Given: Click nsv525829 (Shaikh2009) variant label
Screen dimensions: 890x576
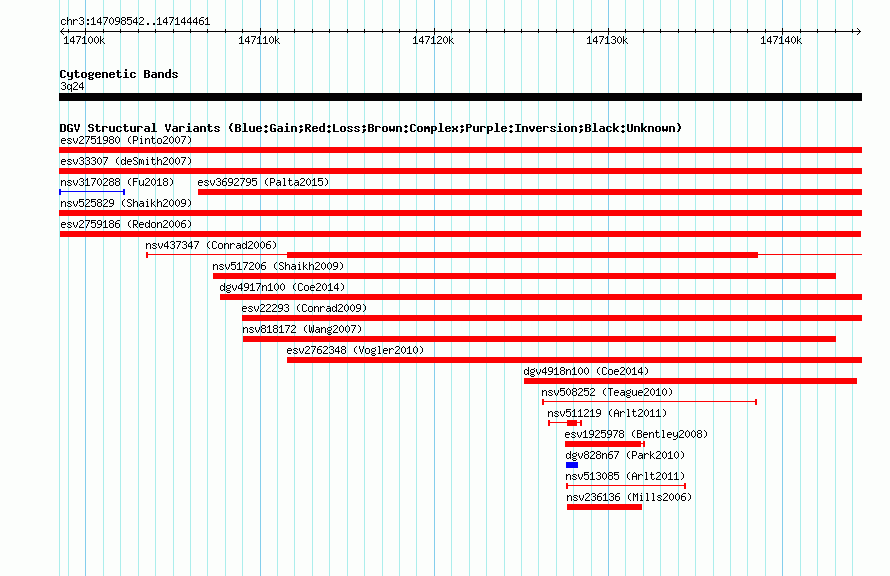Looking at the screenshot, I should coord(126,203).
